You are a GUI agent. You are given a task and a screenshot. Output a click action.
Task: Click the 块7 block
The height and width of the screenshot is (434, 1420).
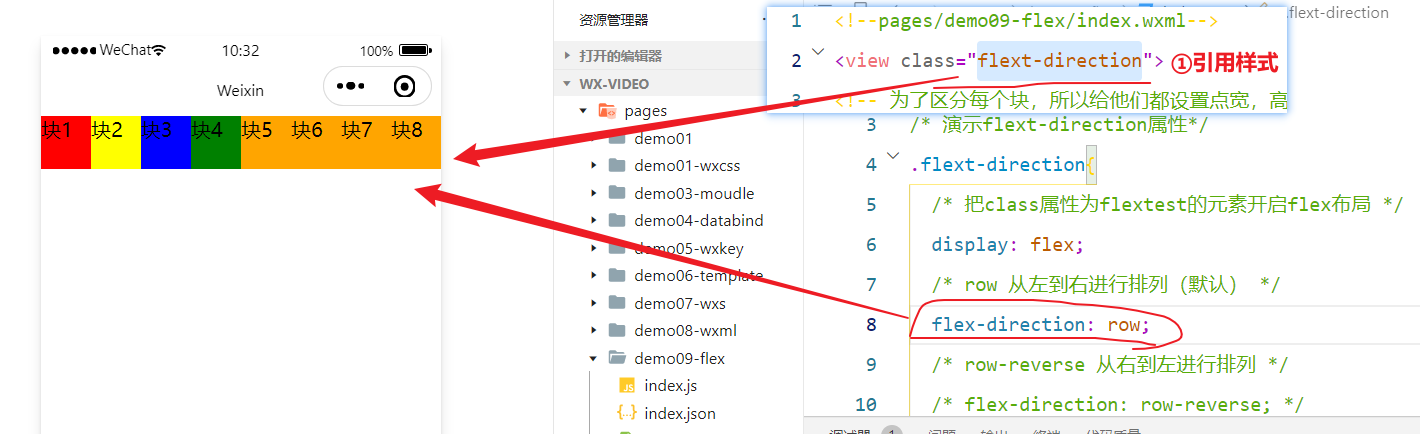click(x=366, y=142)
